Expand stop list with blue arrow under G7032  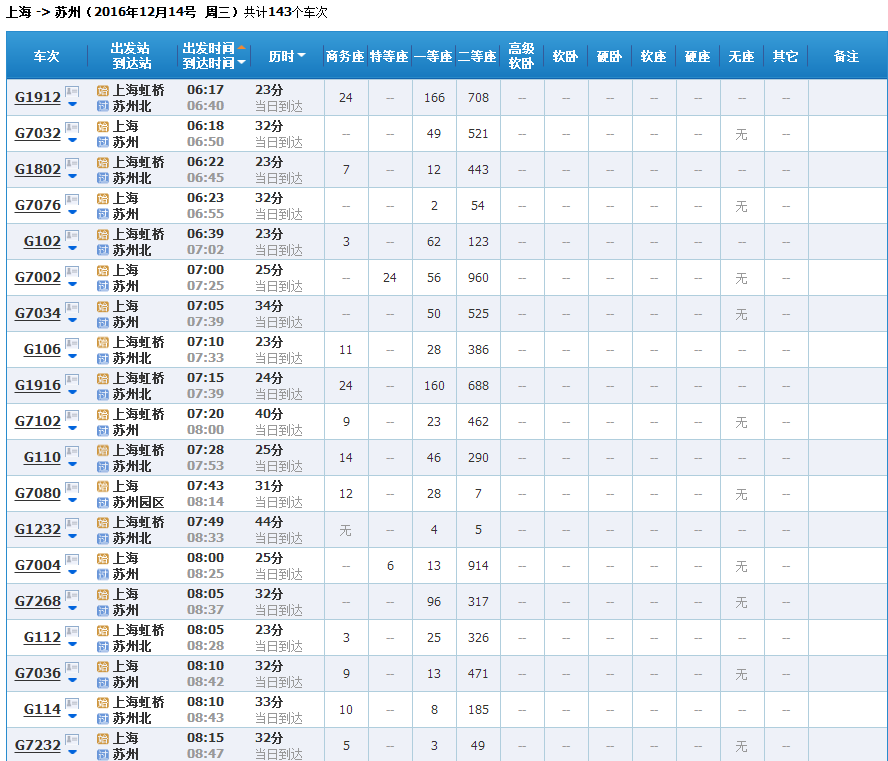72,140
